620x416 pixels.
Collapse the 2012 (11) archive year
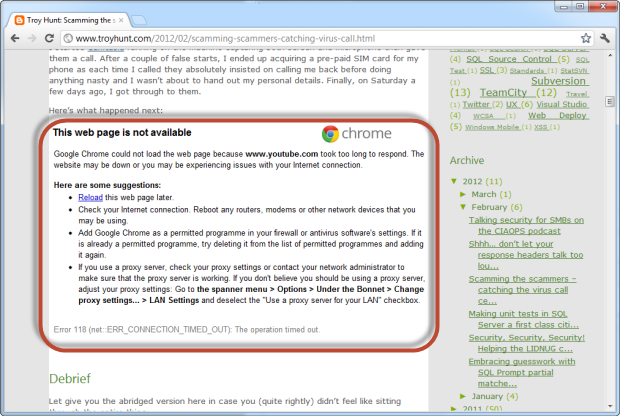pyautogui.click(x=454, y=182)
